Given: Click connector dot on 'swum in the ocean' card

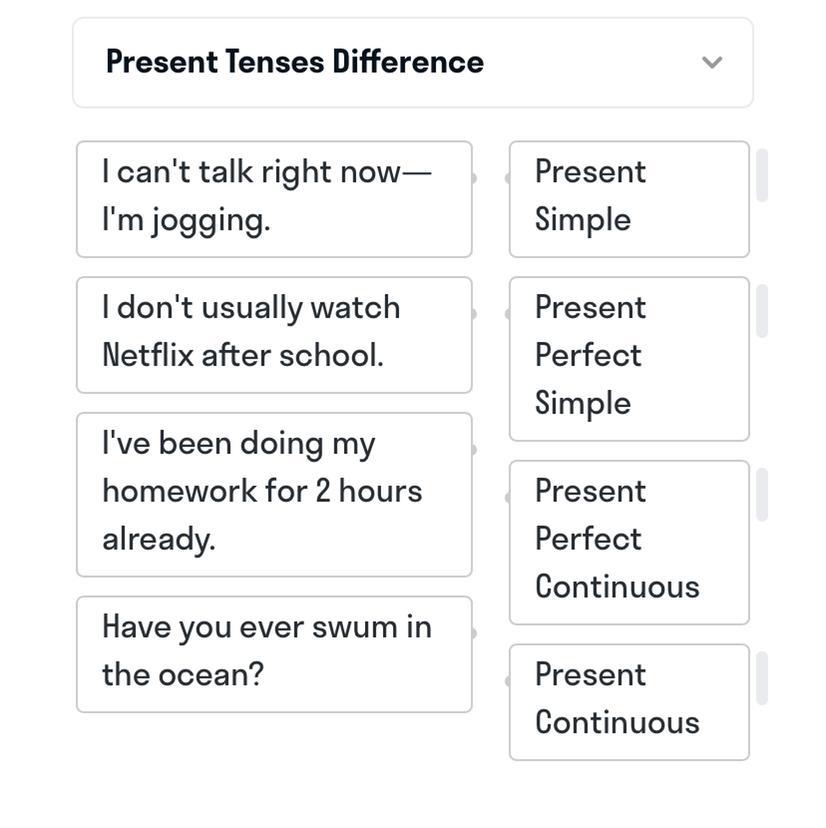Looking at the screenshot, I should [x=473, y=633].
